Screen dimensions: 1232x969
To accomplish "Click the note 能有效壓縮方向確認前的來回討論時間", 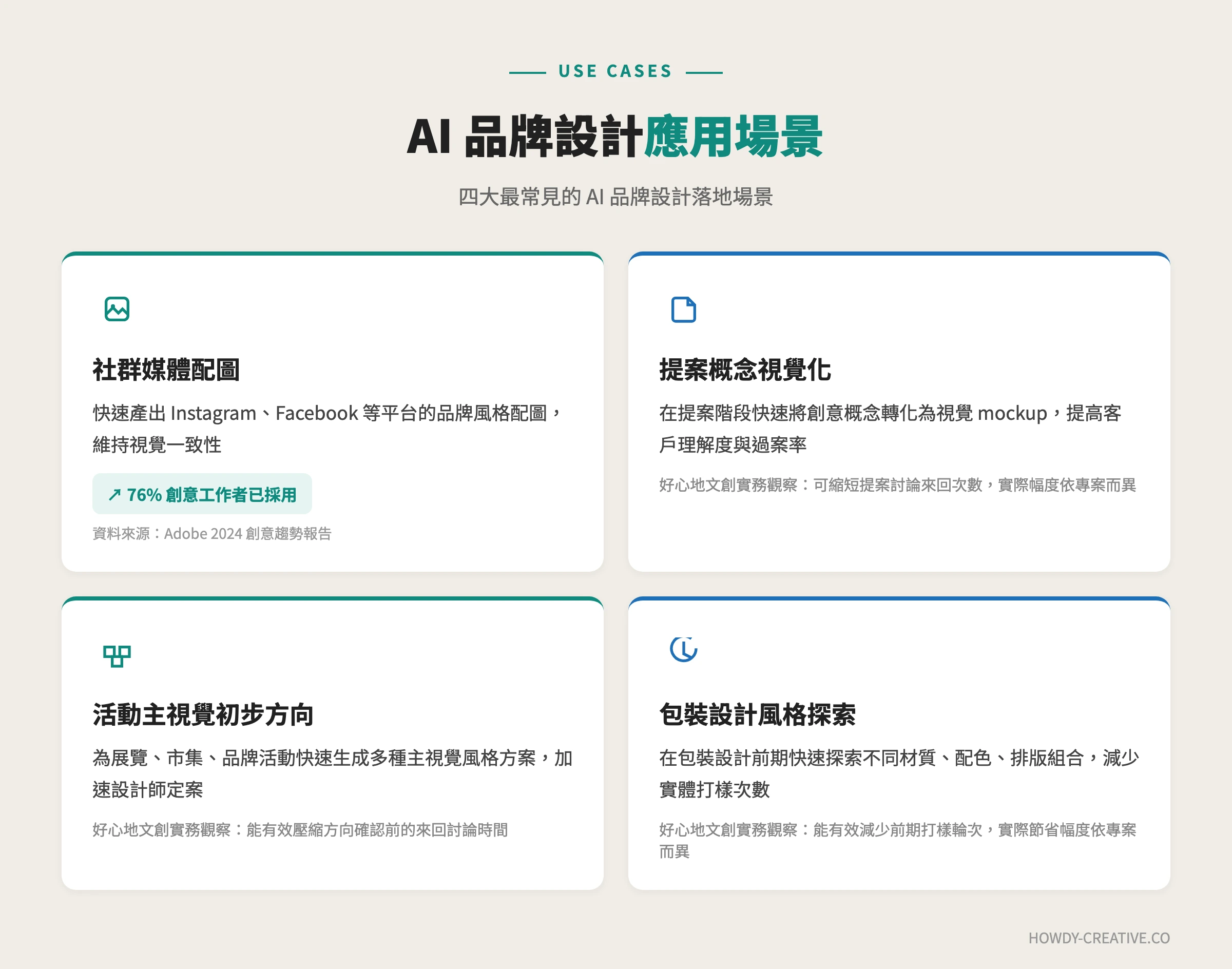I will (300, 830).
